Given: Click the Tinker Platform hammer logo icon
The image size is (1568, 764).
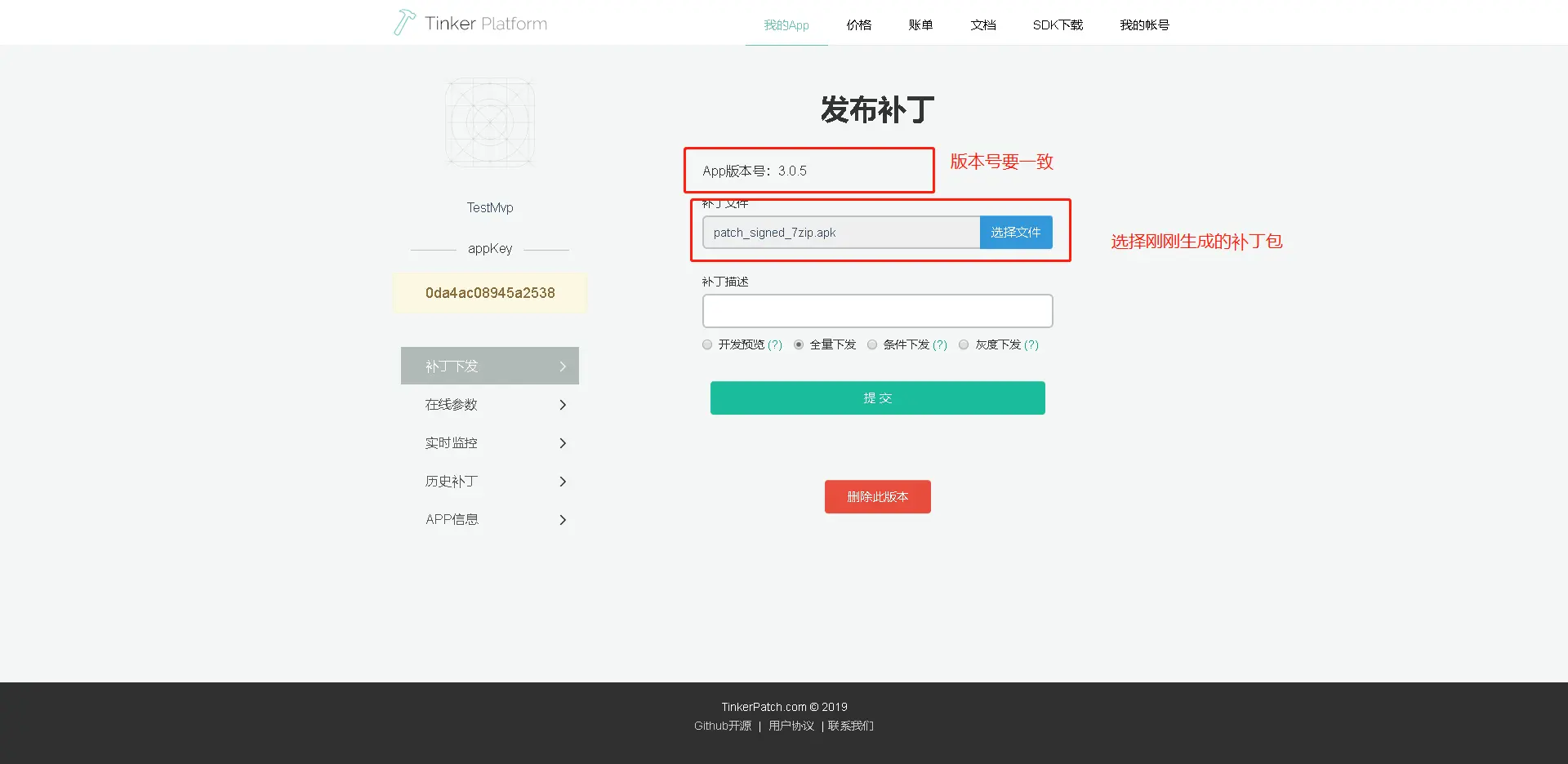Looking at the screenshot, I should click(x=404, y=23).
